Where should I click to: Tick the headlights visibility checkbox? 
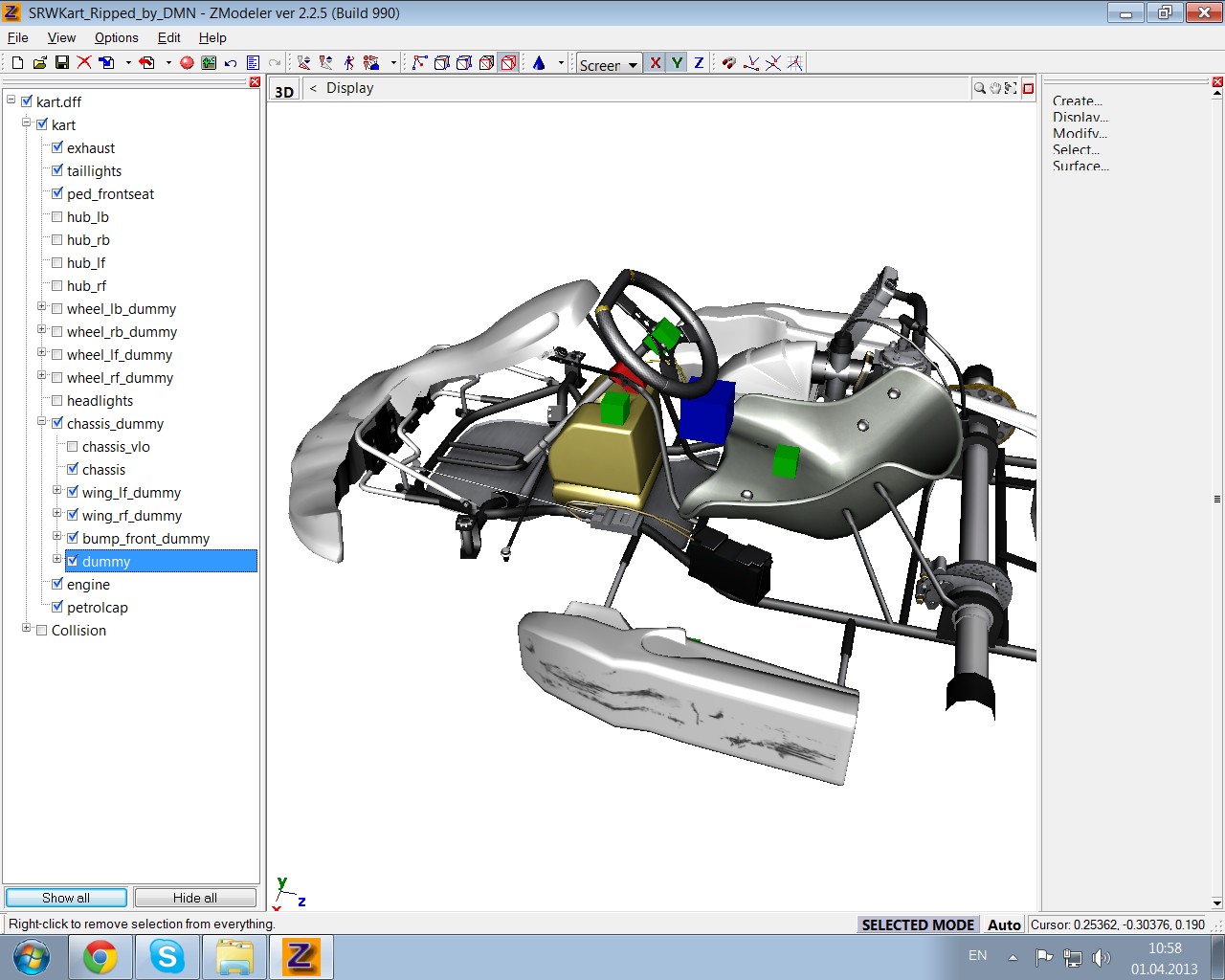point(57,401)
